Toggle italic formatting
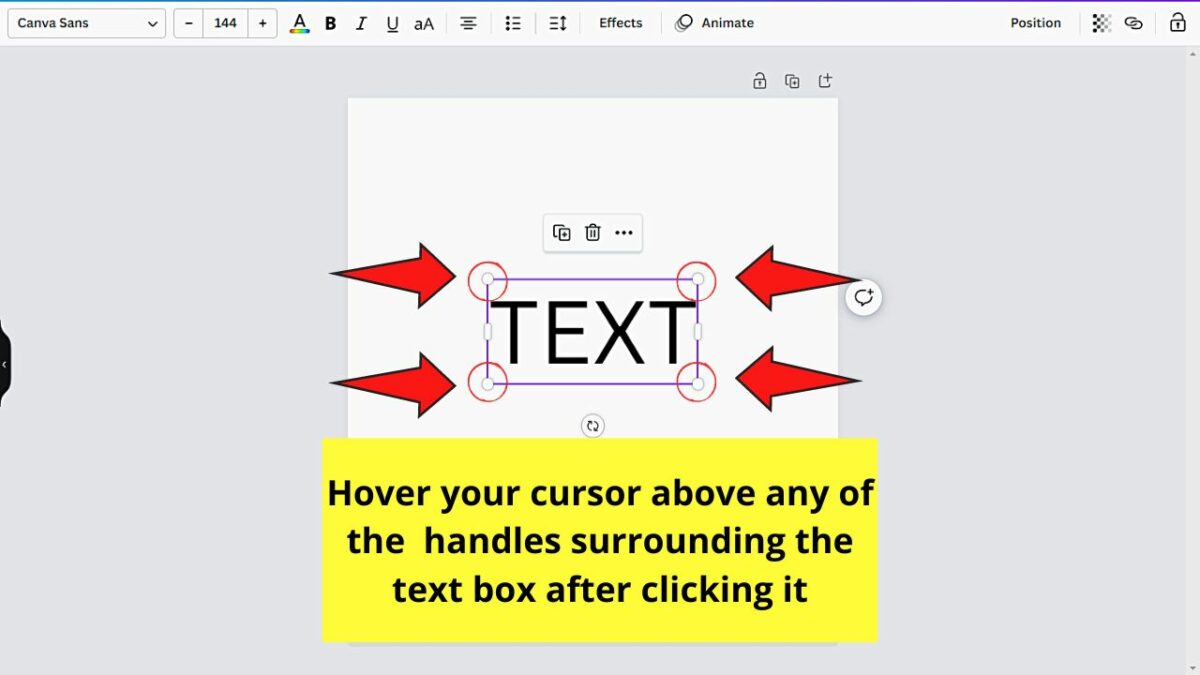This screenshot has height=675, width=1200. (x=361, y=22)
